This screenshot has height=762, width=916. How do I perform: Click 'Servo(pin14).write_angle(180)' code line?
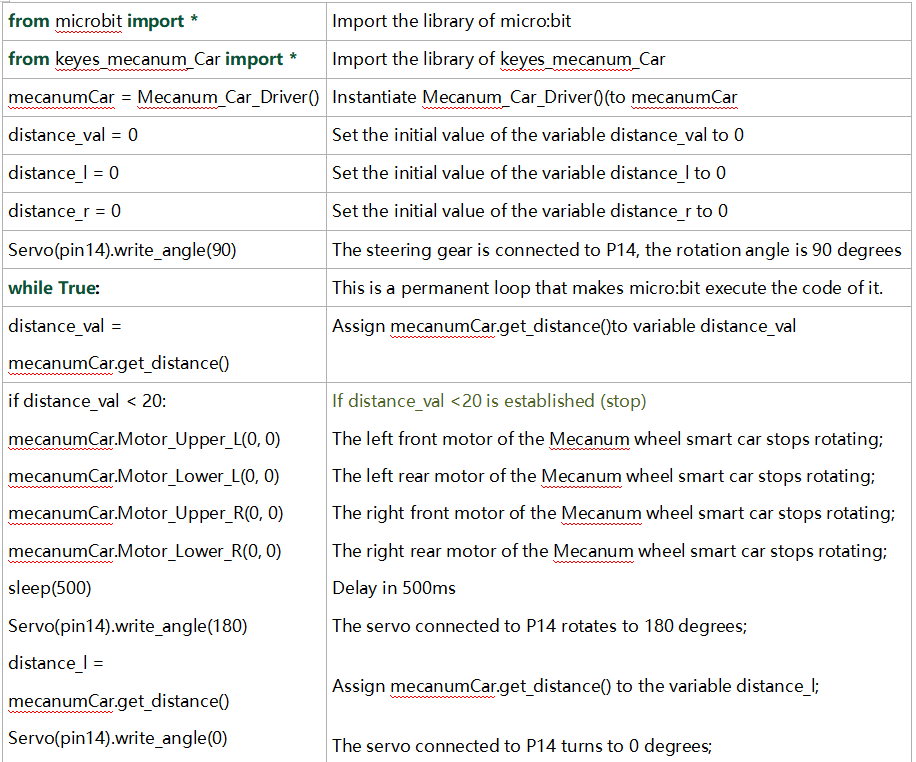click(x=127, y=626)
